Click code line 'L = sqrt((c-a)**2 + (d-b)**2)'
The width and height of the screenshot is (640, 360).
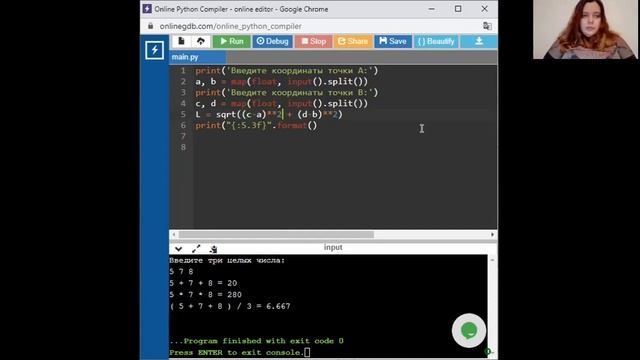[269, 114]
